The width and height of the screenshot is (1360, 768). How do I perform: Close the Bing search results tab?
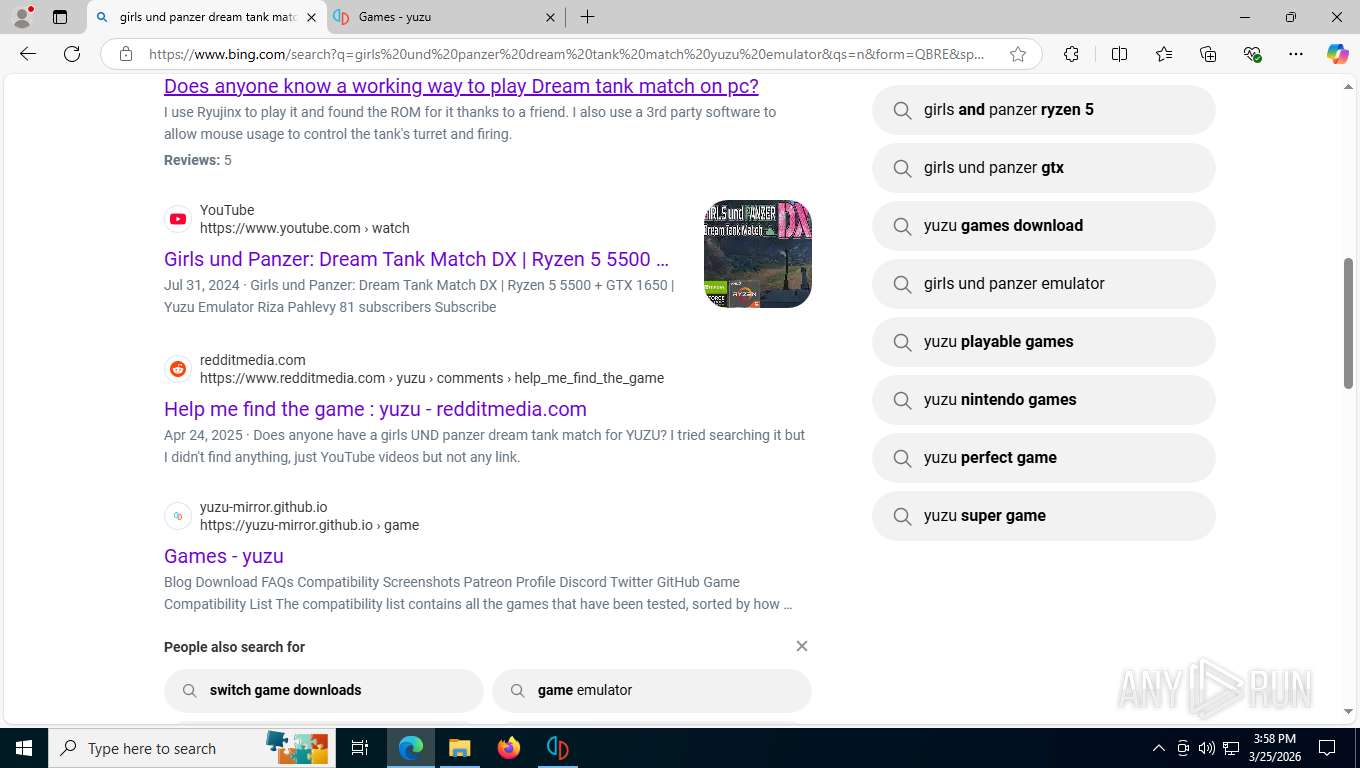click(311, 17)
